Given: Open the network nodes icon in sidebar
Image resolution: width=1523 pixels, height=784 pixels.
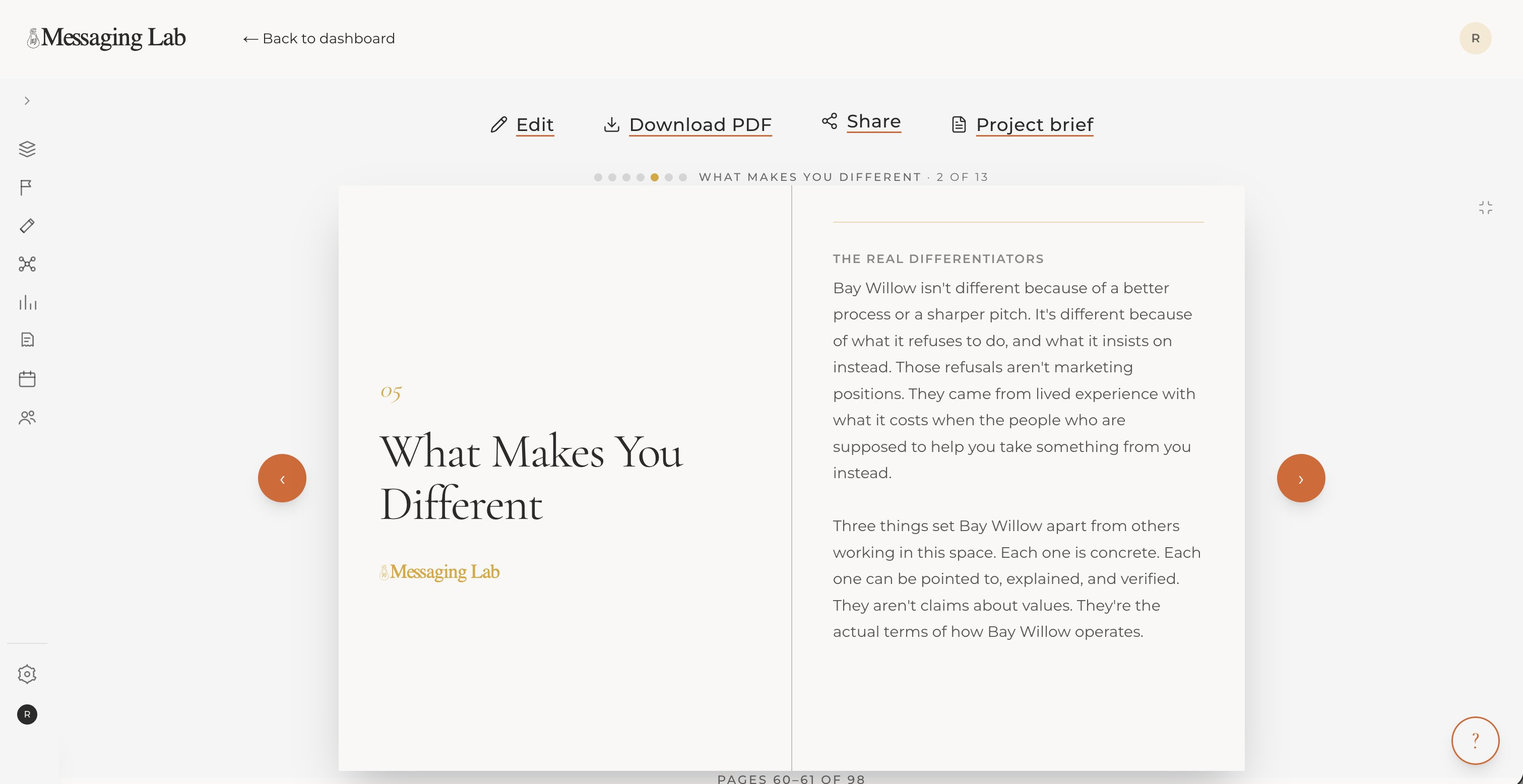Looking at the screenshot, I should (x=27, y=264).
